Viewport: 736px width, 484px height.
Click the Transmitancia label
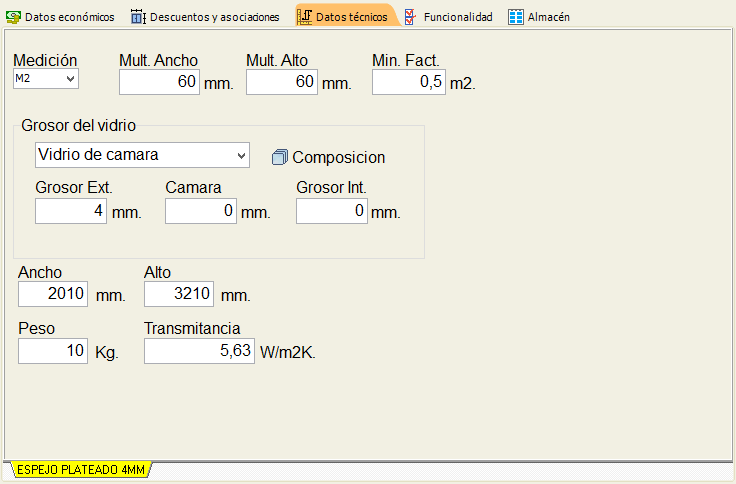point(192,328)
